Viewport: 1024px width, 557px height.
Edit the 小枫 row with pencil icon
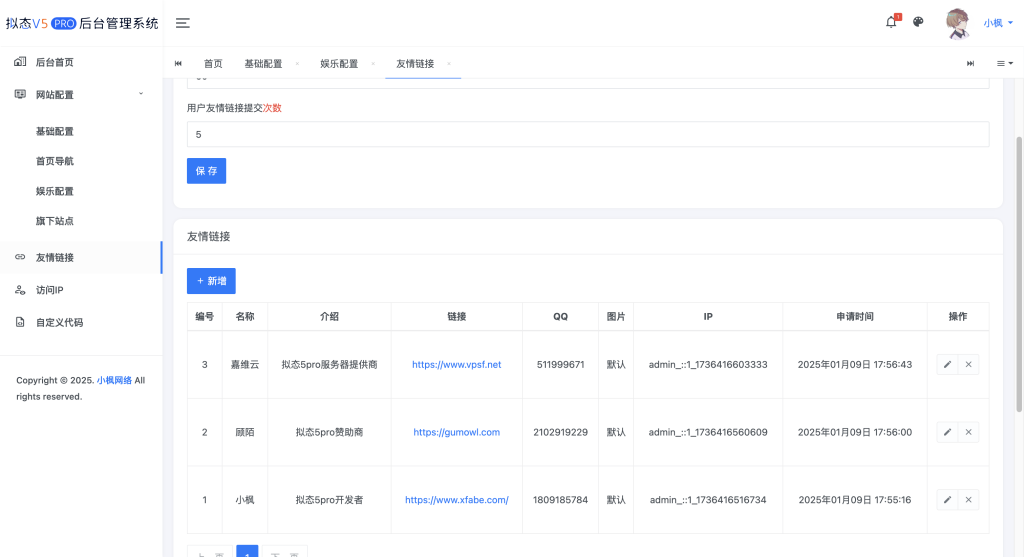(947, 500)
